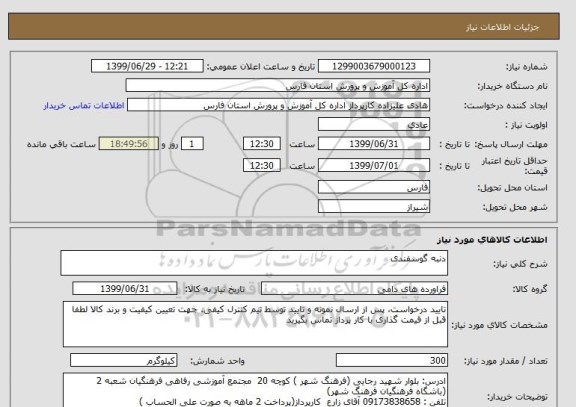Click the need number field 1299003679000123
Screen dimensions: 576x407
coord(374,66)
